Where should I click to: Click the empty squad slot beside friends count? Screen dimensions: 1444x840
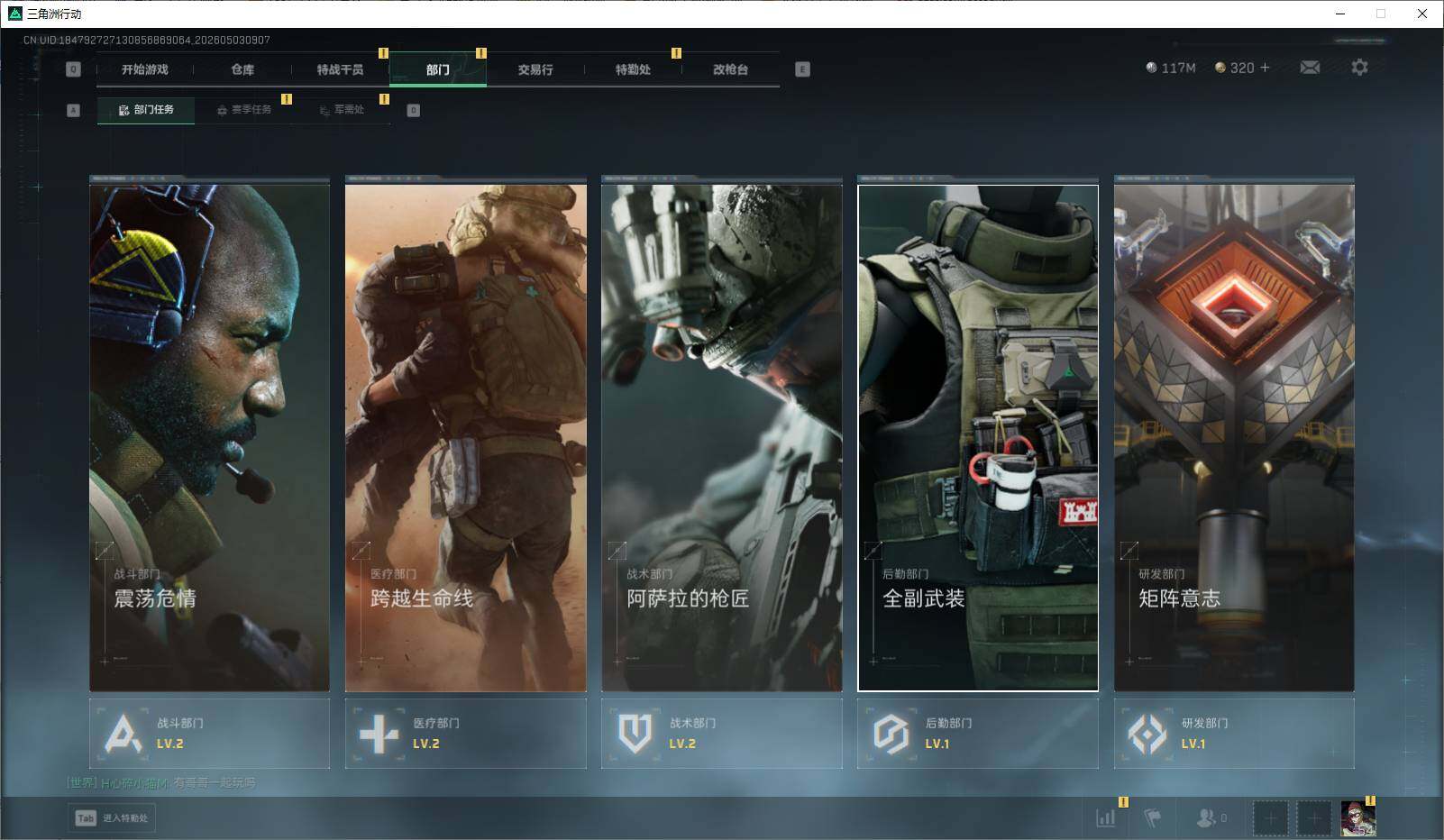point(1270,818)
